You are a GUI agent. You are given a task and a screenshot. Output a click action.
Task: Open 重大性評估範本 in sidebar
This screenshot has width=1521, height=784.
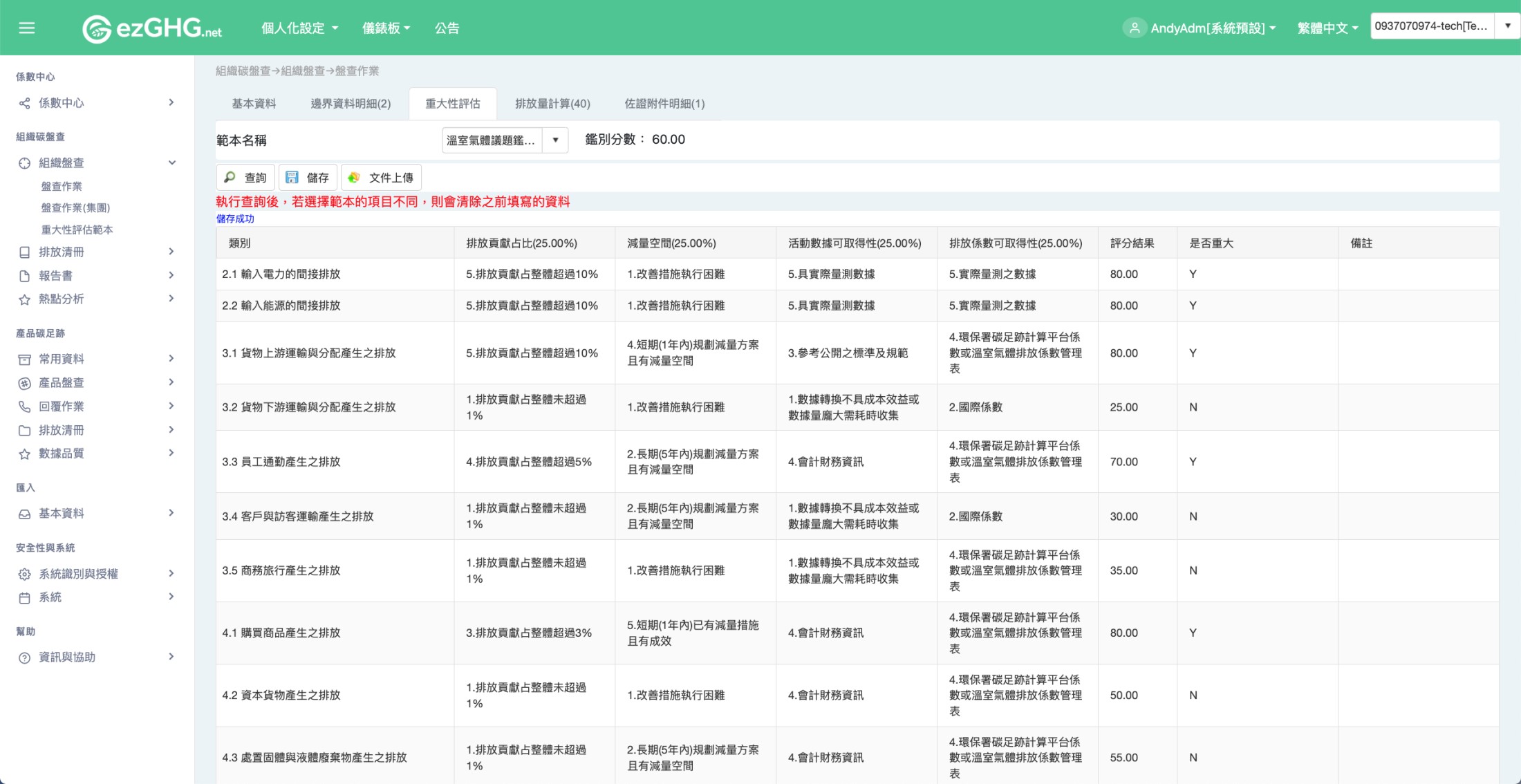77,230
